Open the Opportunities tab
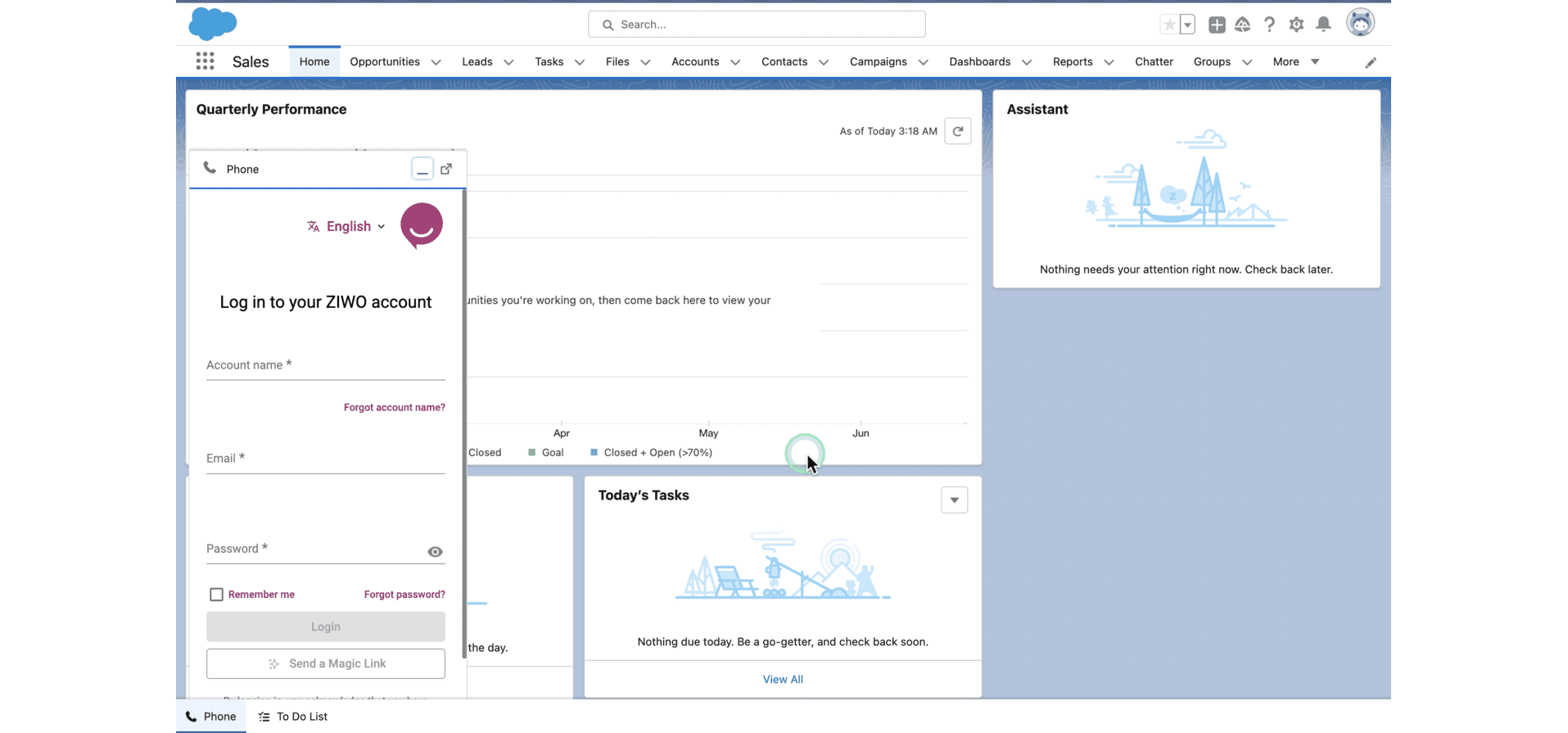1568x733 pixels. pyautogui.click(x=385, y=61)
